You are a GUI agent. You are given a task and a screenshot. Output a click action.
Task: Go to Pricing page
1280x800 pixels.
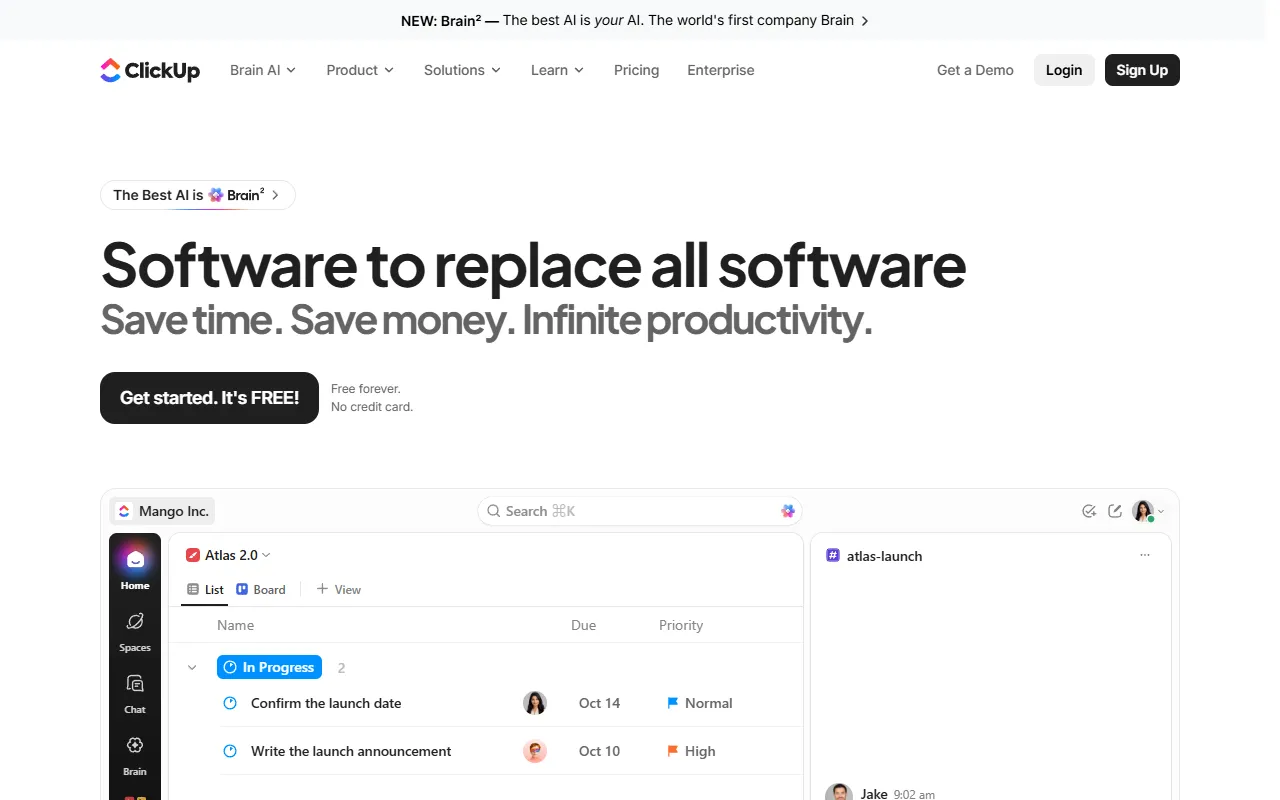point(636,70)
